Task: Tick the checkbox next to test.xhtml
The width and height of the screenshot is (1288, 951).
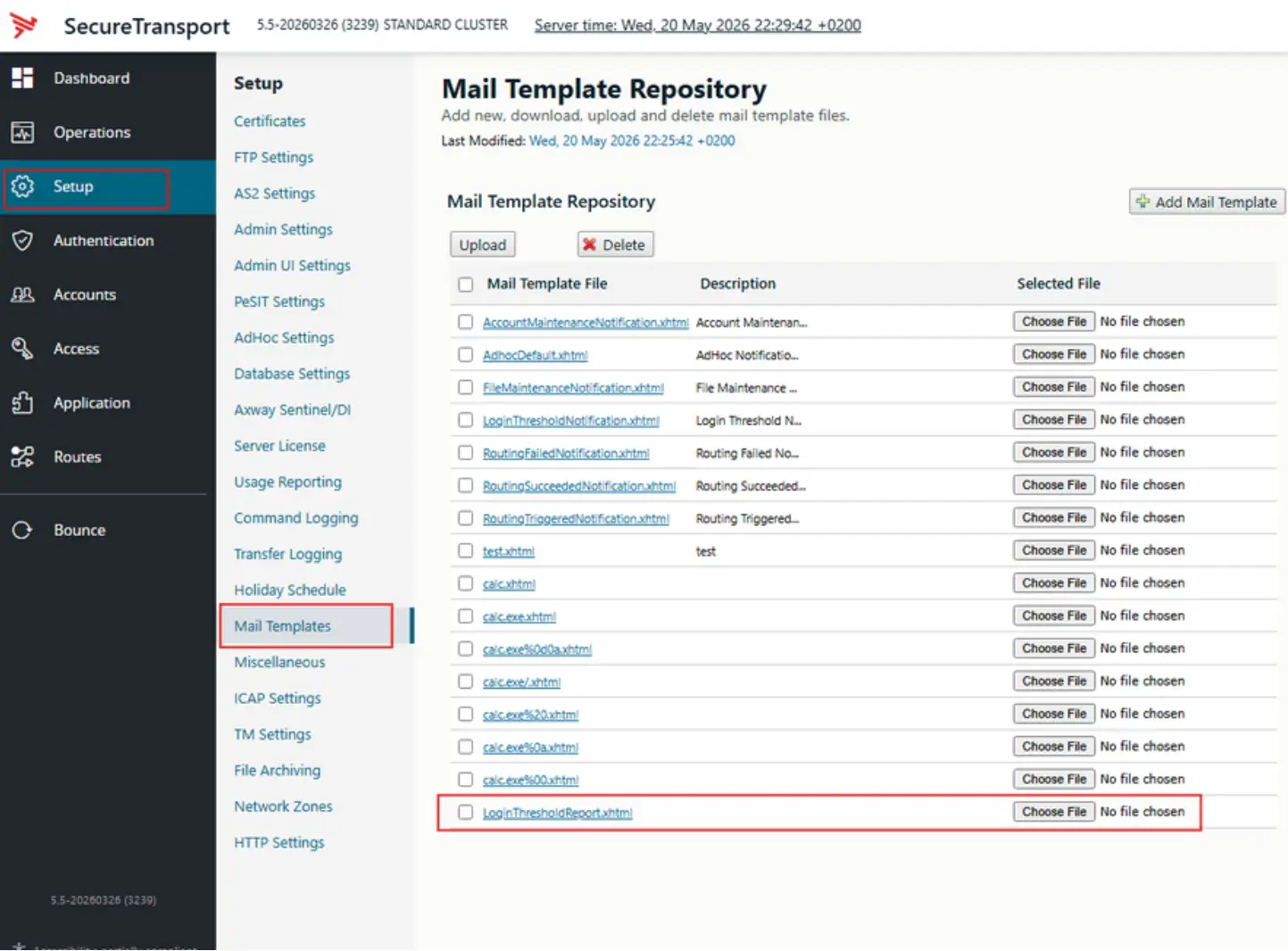Action: tap(465, 550)
